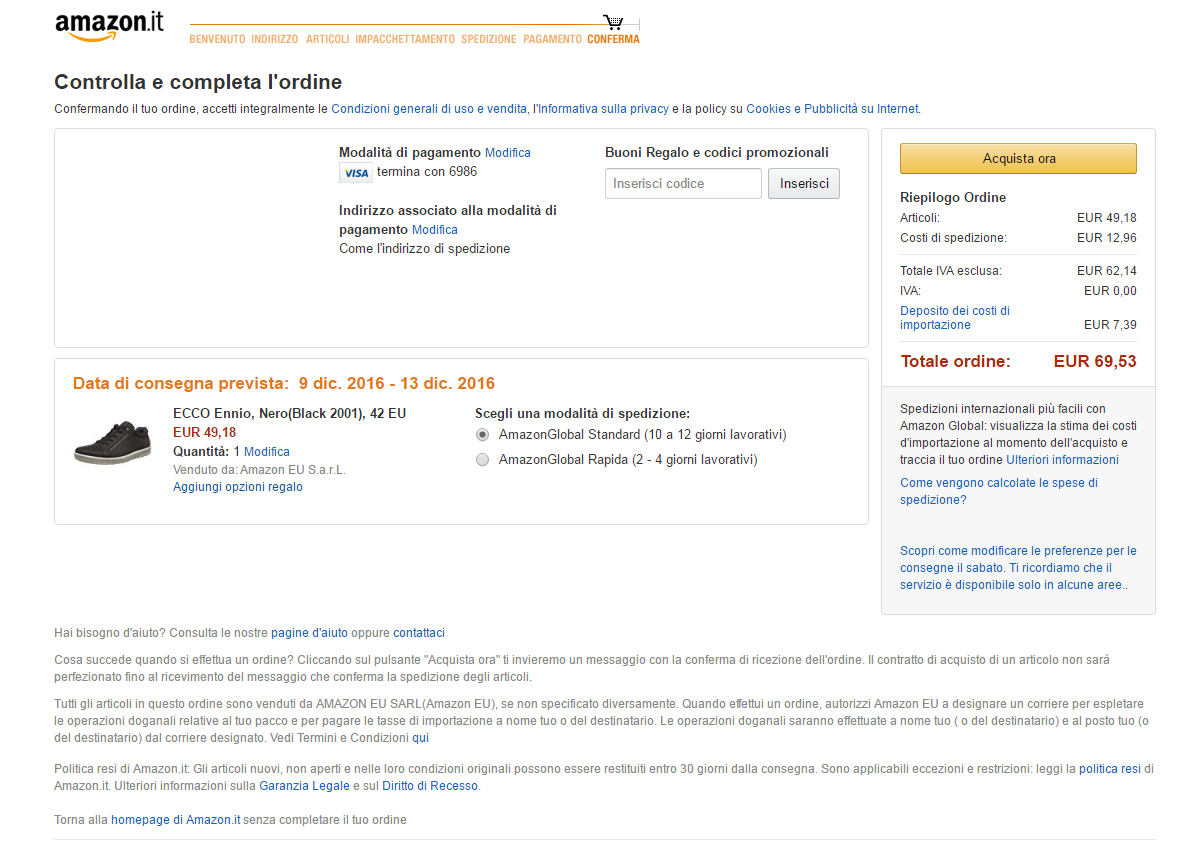The width and height of the screenshot is (1202, 849).
Task: Go to the SPEDIZIONE checkout step
Action: click(489, 39)
